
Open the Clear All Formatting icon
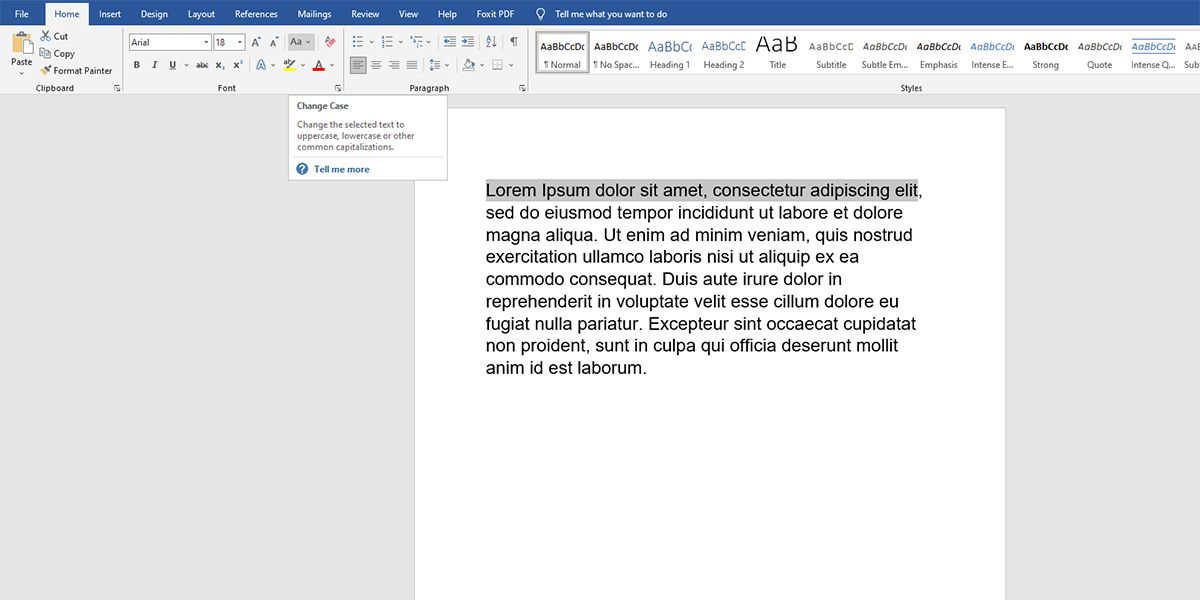coord(330,40)
